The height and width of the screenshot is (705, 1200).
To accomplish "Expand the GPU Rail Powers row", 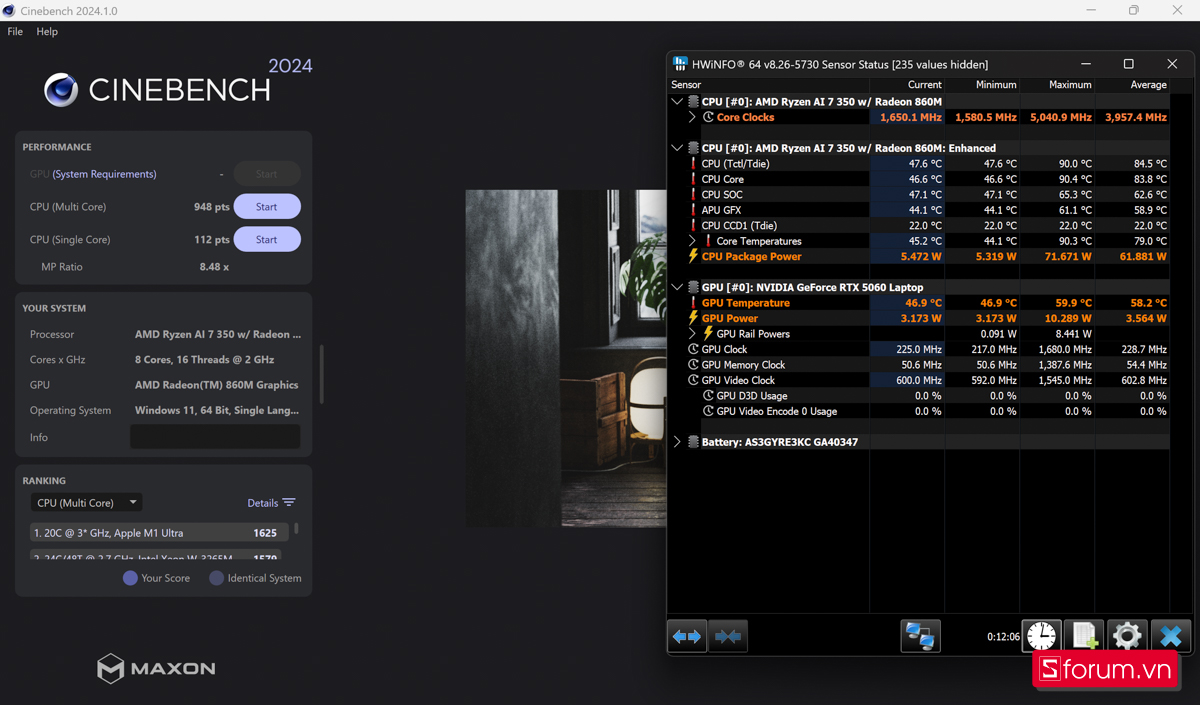I will [x=692, y=334].
